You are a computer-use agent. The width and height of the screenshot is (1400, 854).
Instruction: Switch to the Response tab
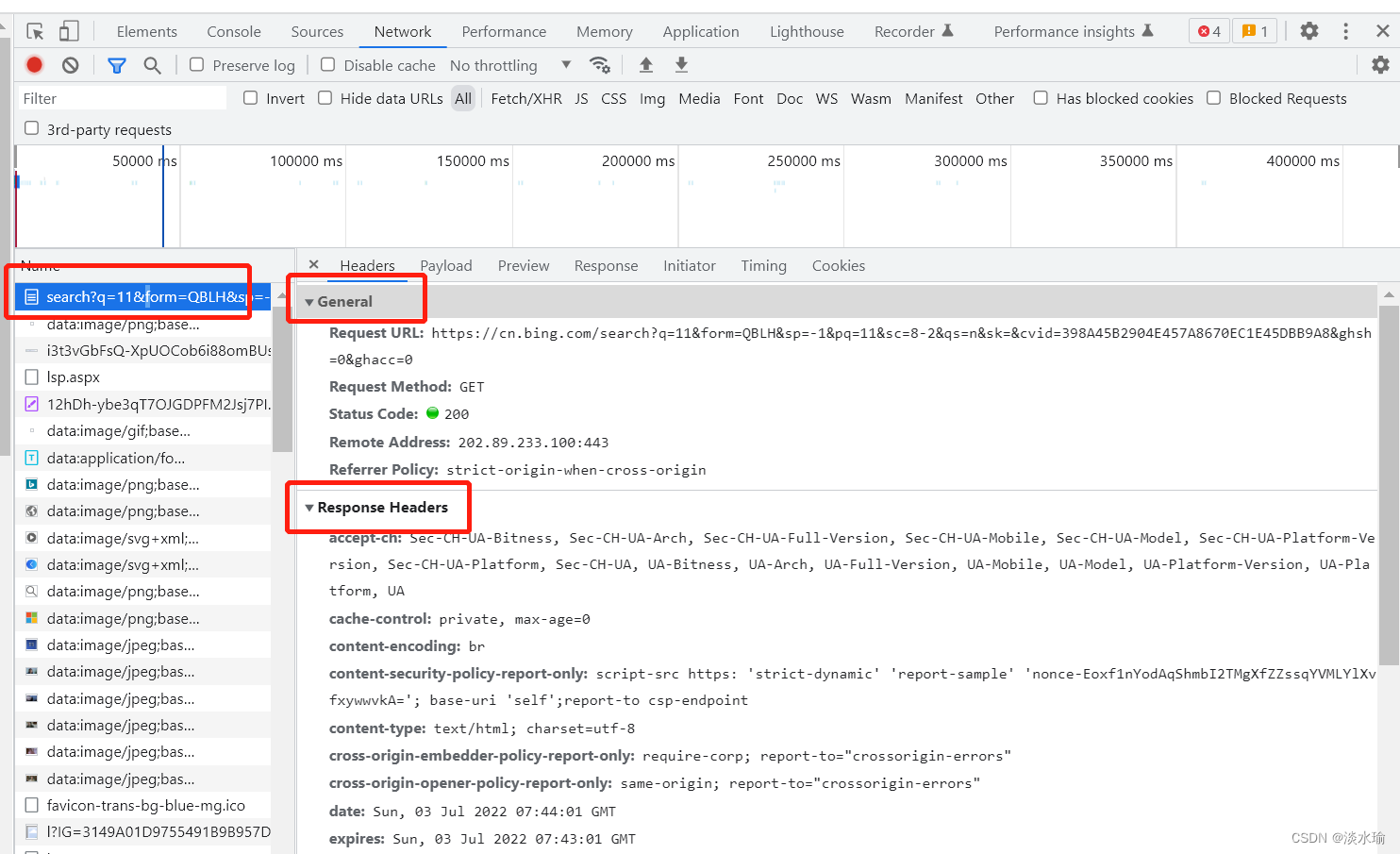[606, 266]
